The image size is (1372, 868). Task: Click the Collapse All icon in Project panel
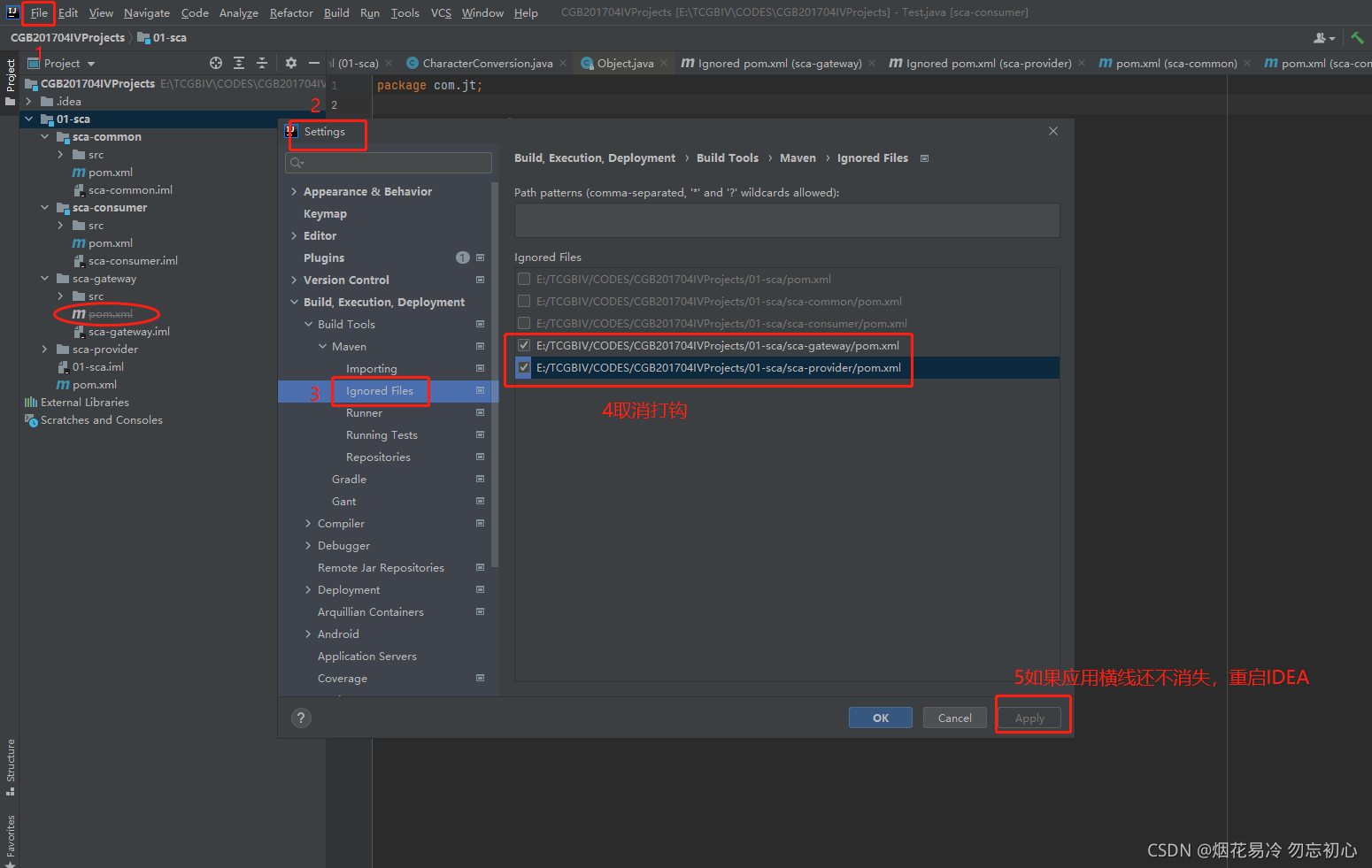[262, 63]
